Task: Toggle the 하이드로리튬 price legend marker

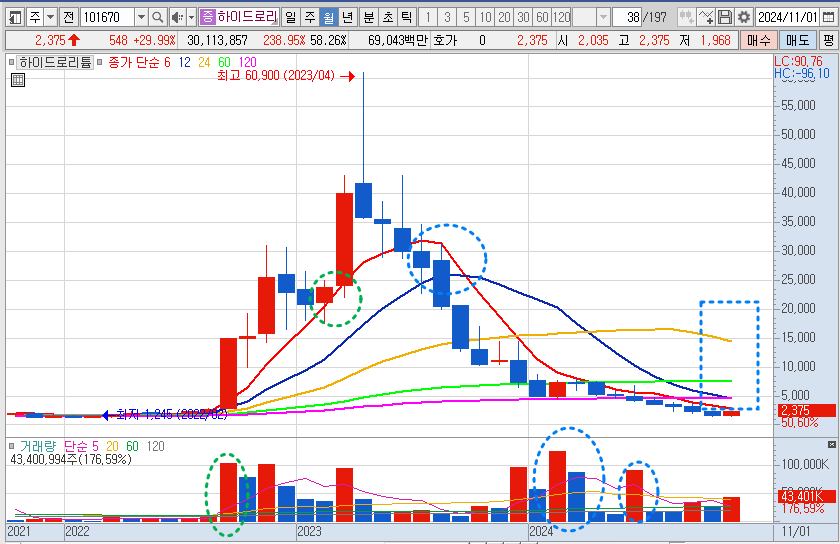Action: (12, 62)
